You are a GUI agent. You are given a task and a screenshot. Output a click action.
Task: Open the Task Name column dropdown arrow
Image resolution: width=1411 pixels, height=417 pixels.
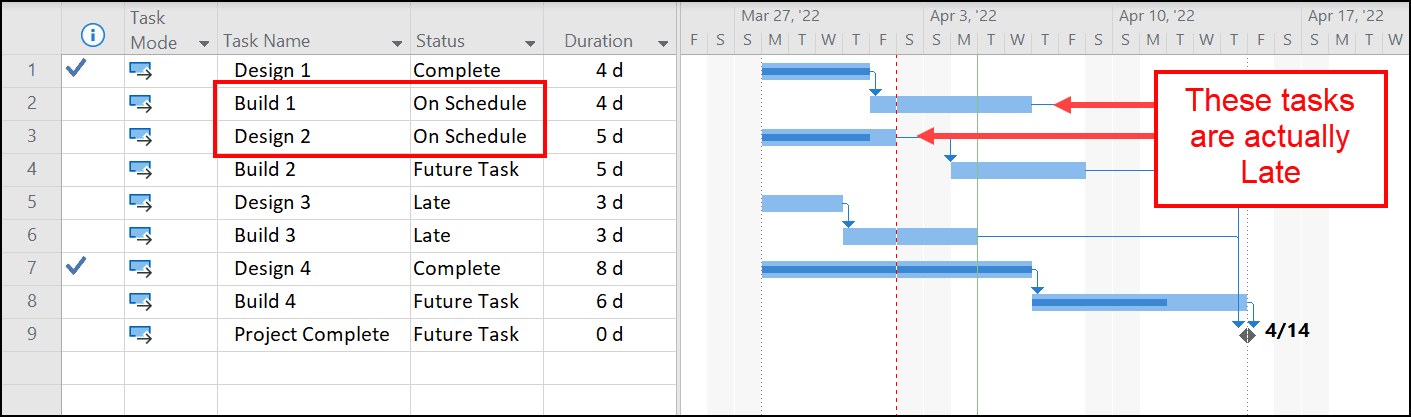pos(397,43)
